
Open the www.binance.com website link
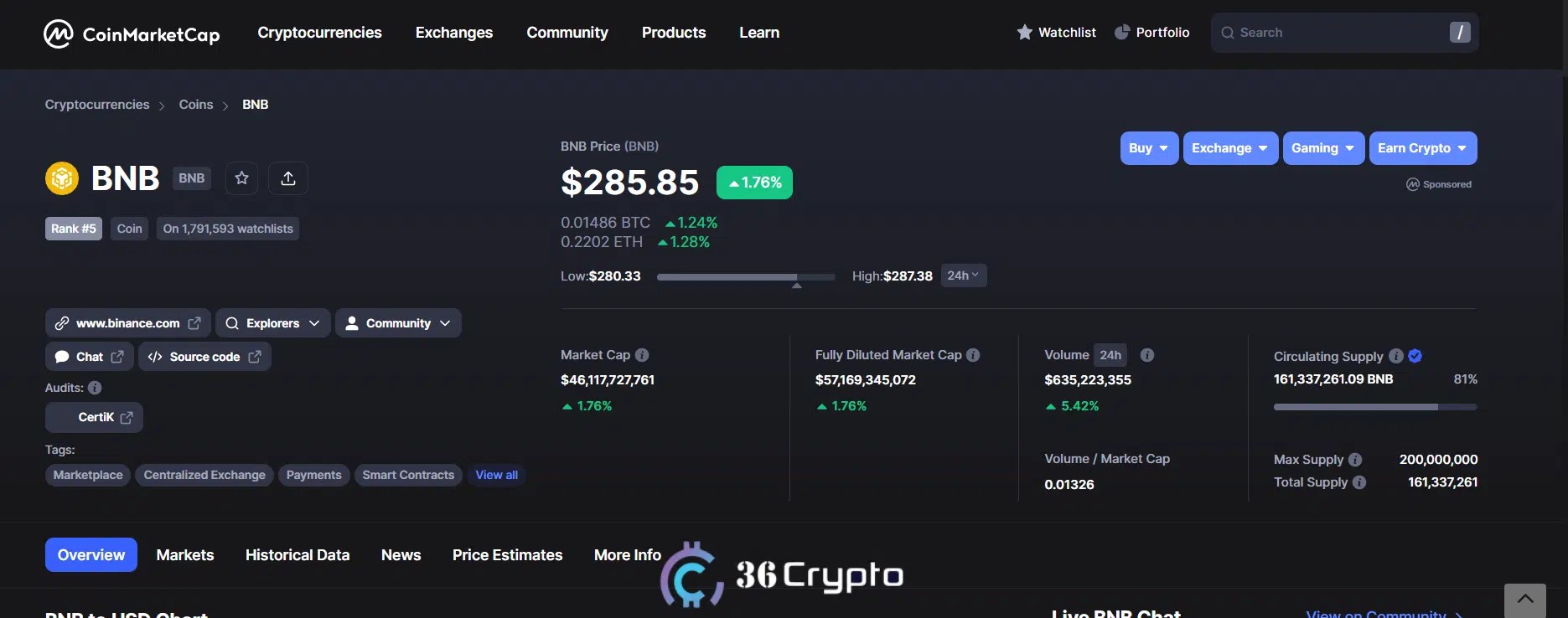[128, 323]
